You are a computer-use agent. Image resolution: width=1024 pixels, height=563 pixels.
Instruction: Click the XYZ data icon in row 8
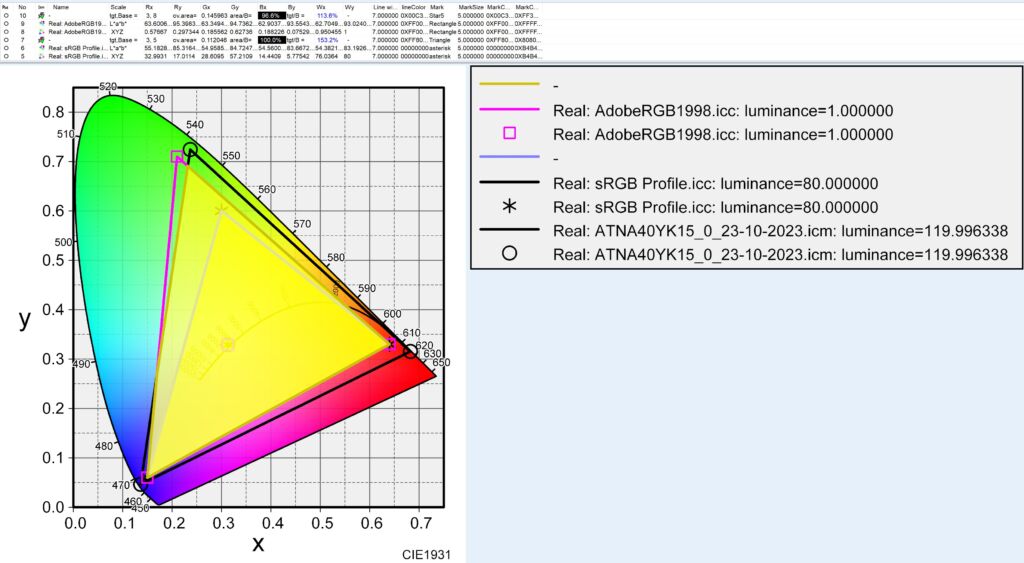coord(41,31)
